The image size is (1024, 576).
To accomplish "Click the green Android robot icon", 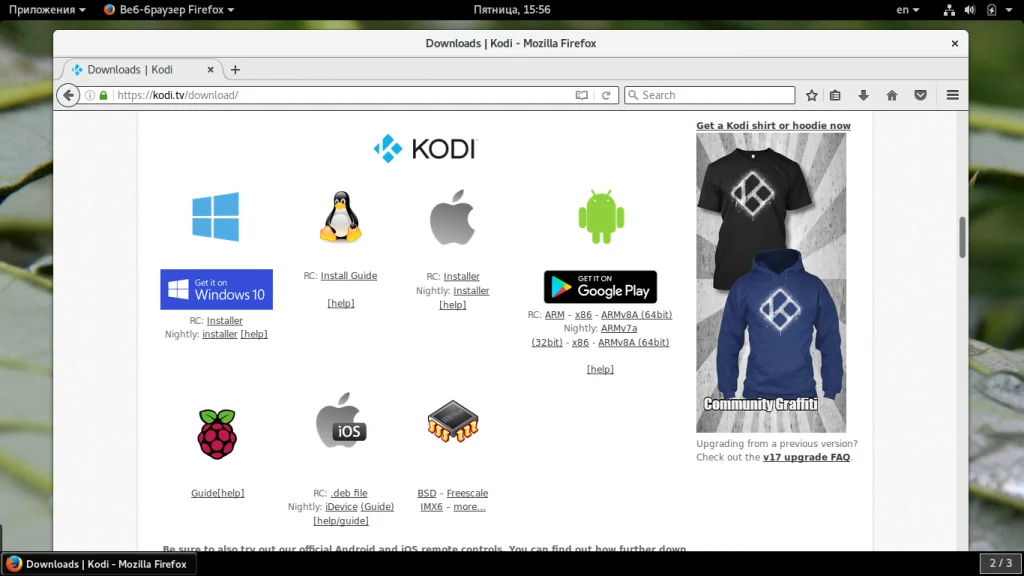I will (x=601, y=217).
